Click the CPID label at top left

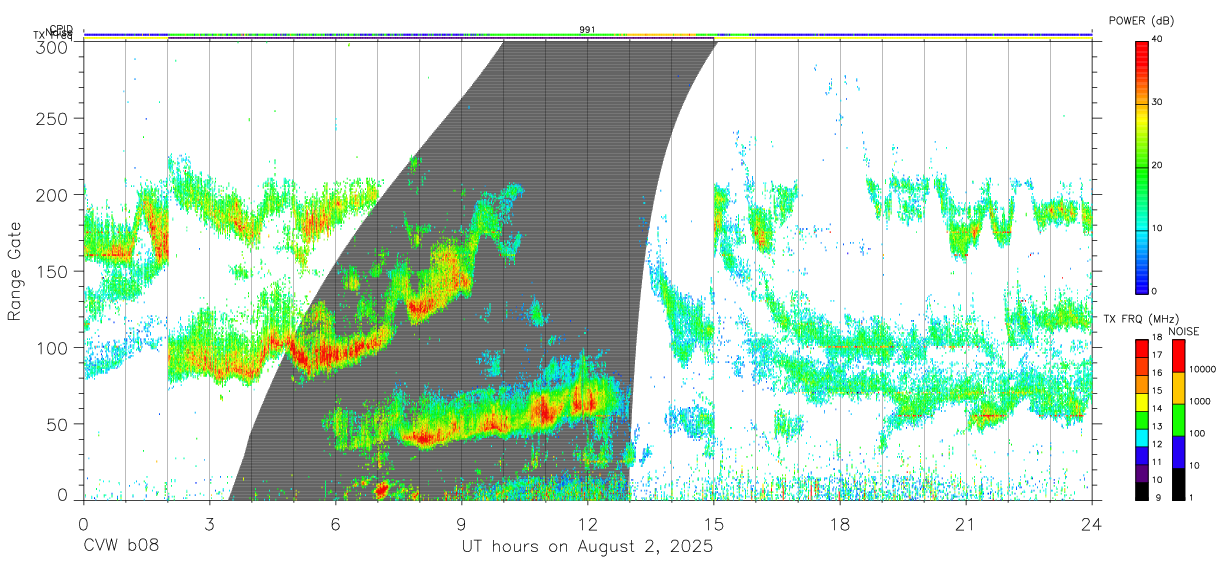[x=61, y=29]
